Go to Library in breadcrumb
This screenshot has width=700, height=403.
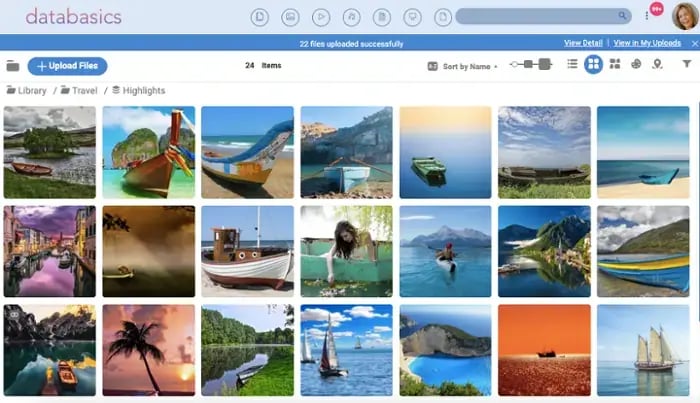coord(31,90)
